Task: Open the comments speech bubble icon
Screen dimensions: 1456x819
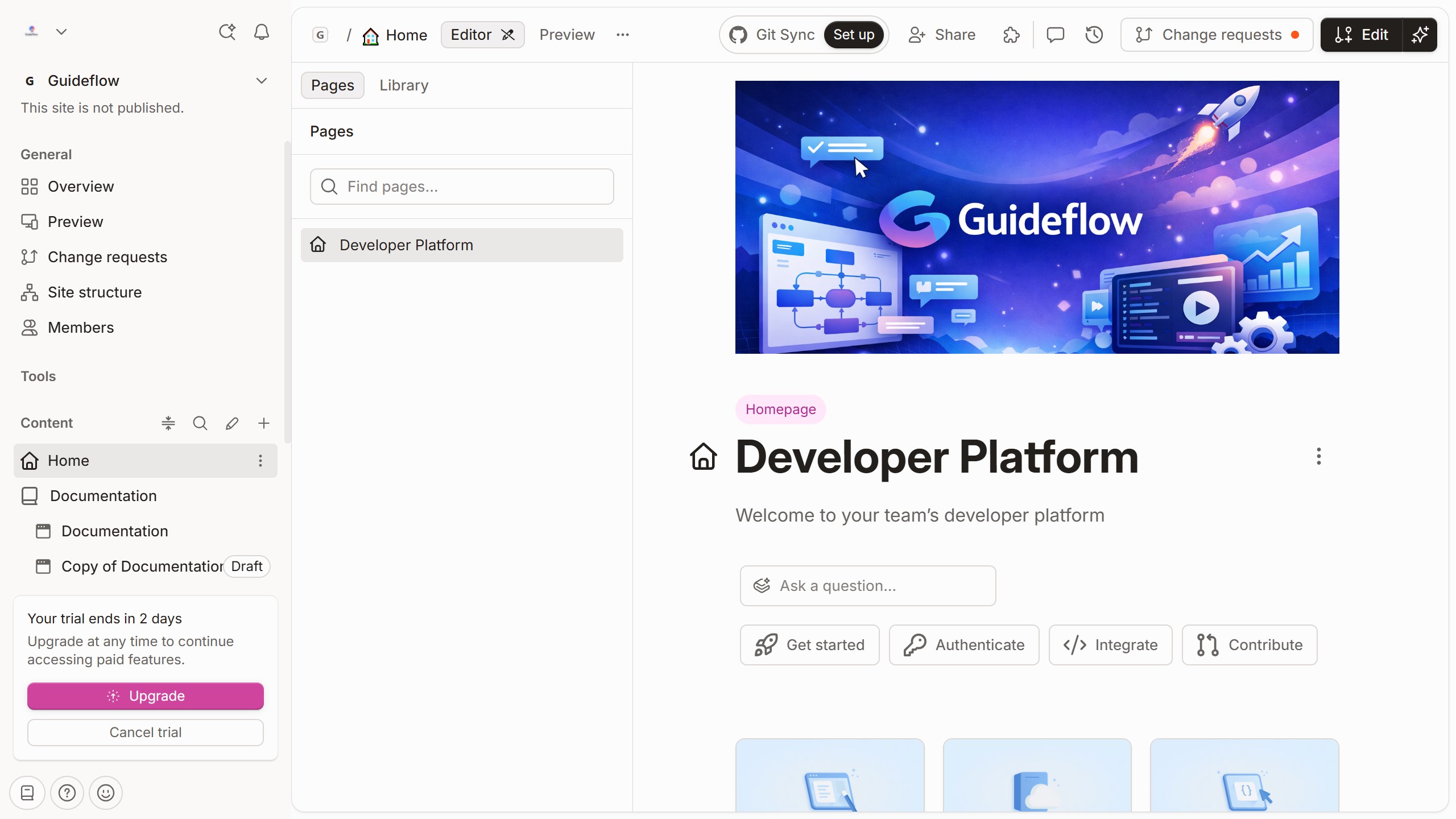Action: point(1055,35)
